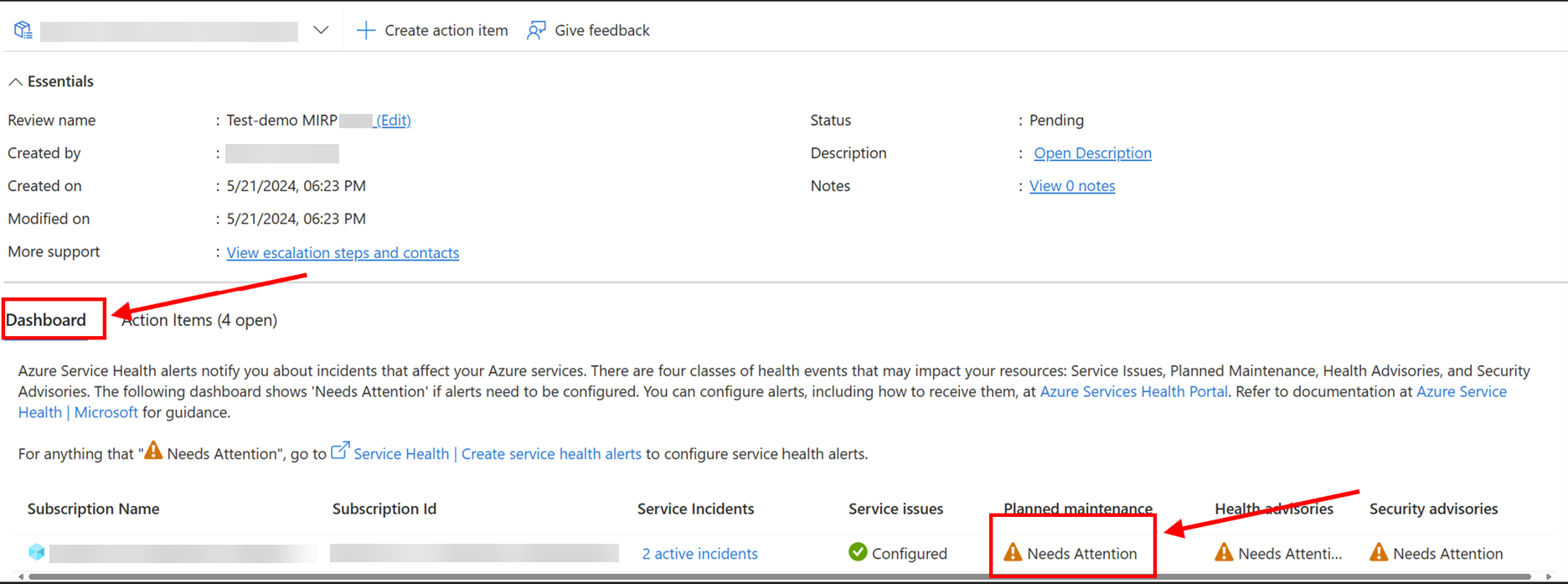Click the Security advisories column header

tap(1433, 509)
